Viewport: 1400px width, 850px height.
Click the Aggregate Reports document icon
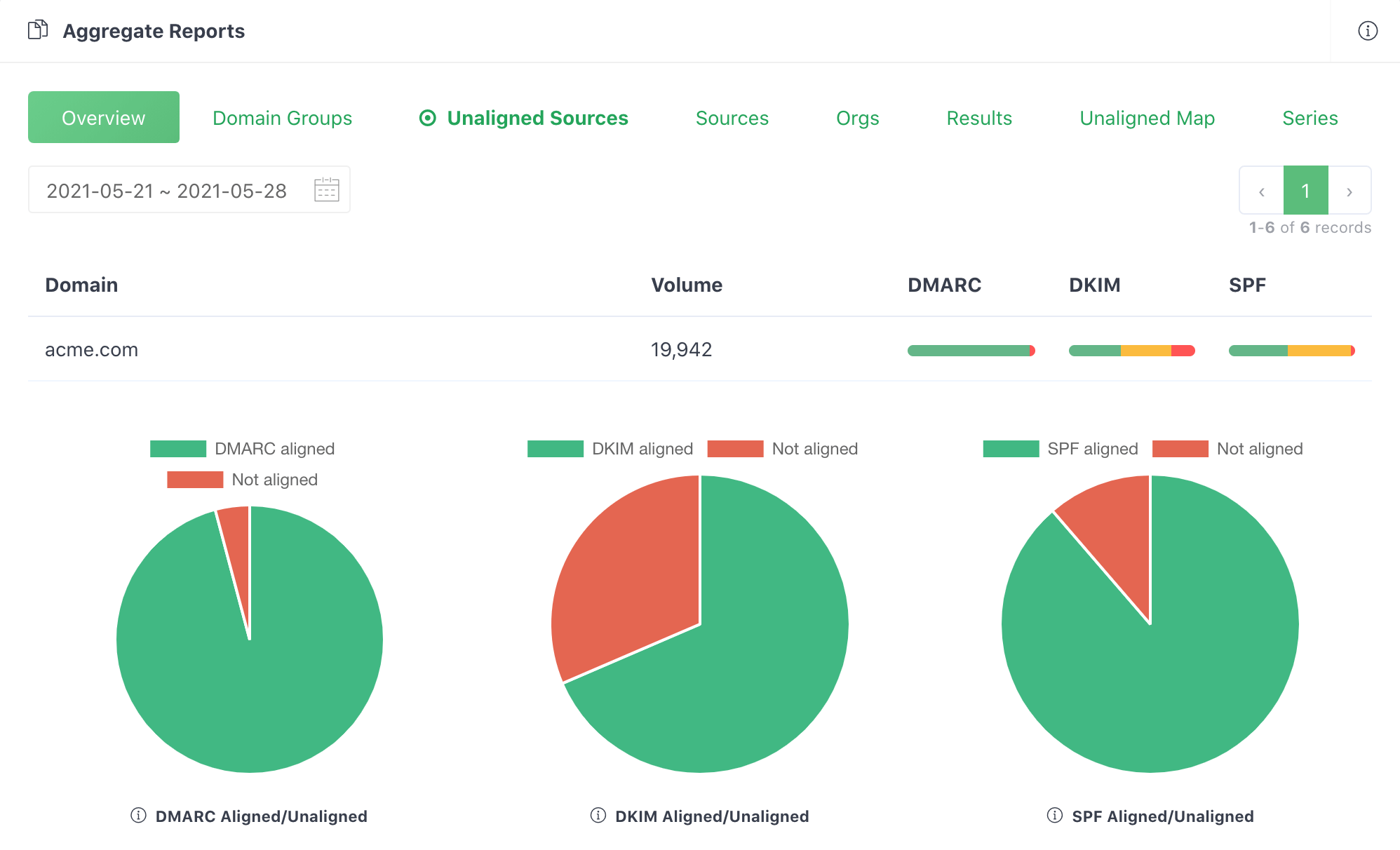(38, 30)
